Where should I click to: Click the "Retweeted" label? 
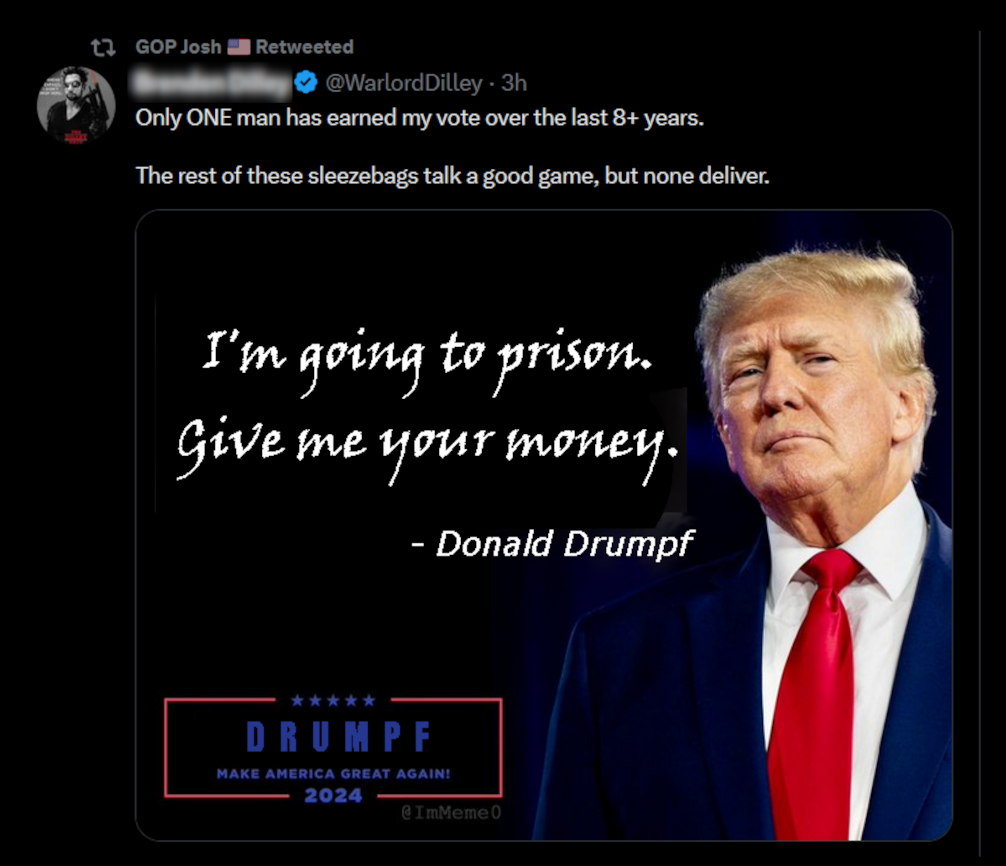(x=305, y=47)
